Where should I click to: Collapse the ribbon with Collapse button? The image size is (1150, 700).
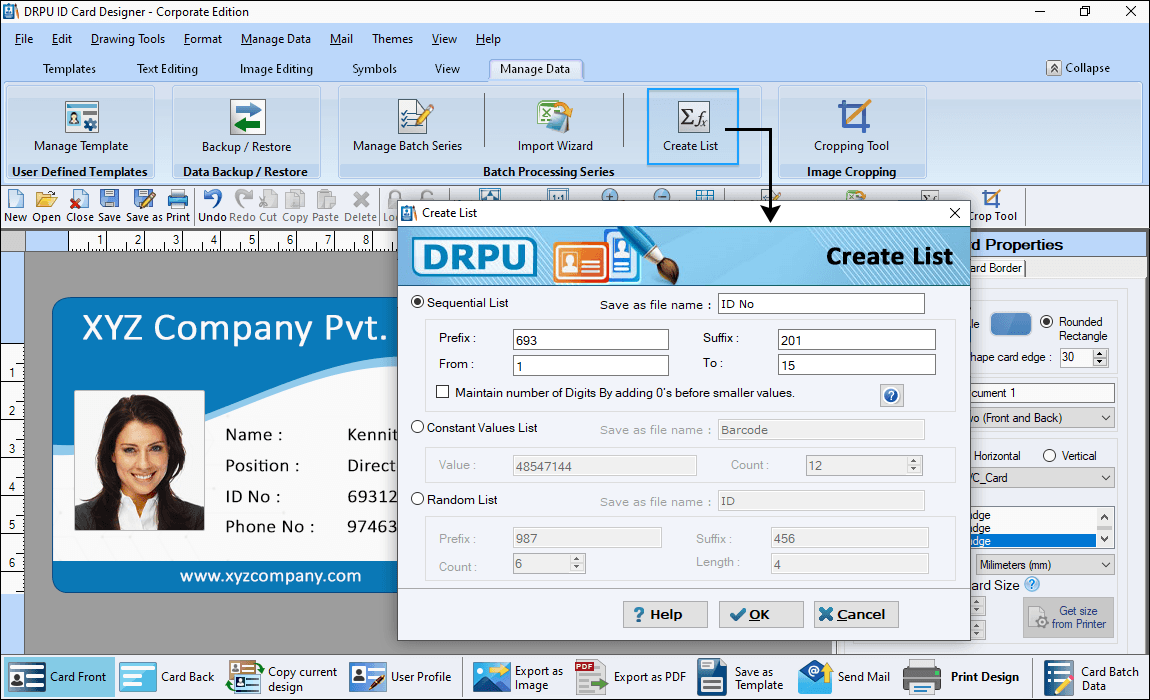point(1078,68)
